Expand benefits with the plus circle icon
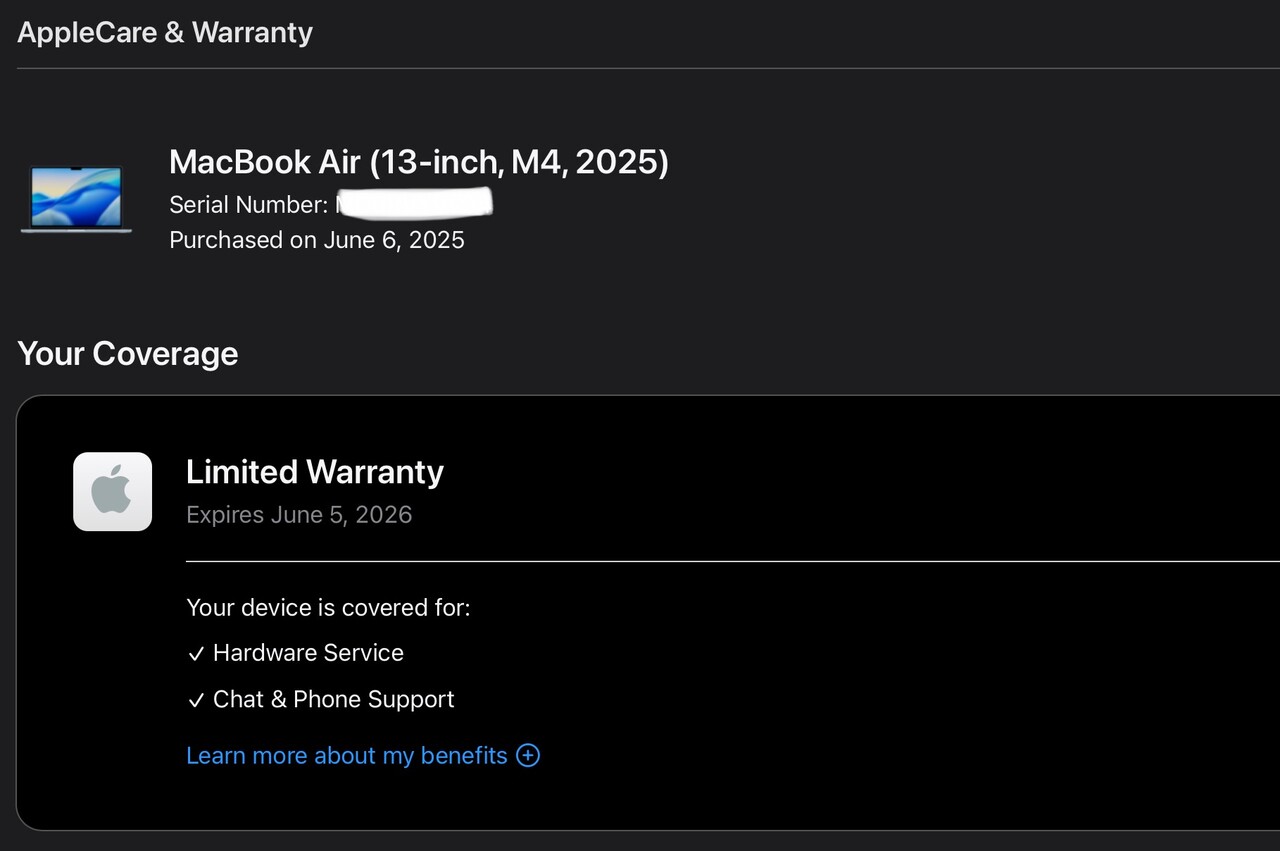Screen dimensions: 1280x851 click(x=528, y=755)
